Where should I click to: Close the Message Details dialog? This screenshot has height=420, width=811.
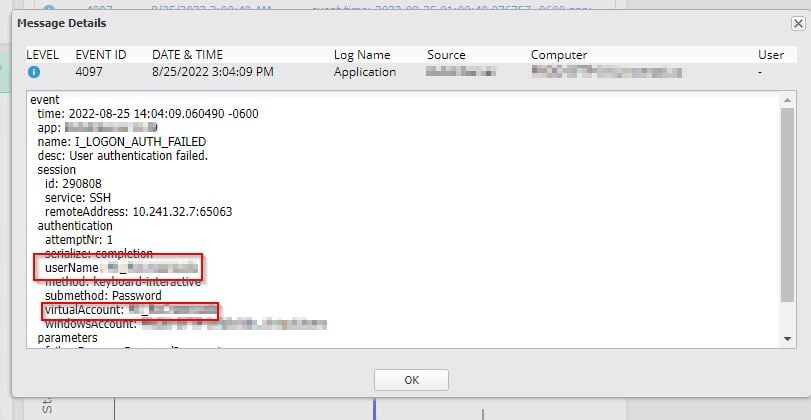[798, 23]
